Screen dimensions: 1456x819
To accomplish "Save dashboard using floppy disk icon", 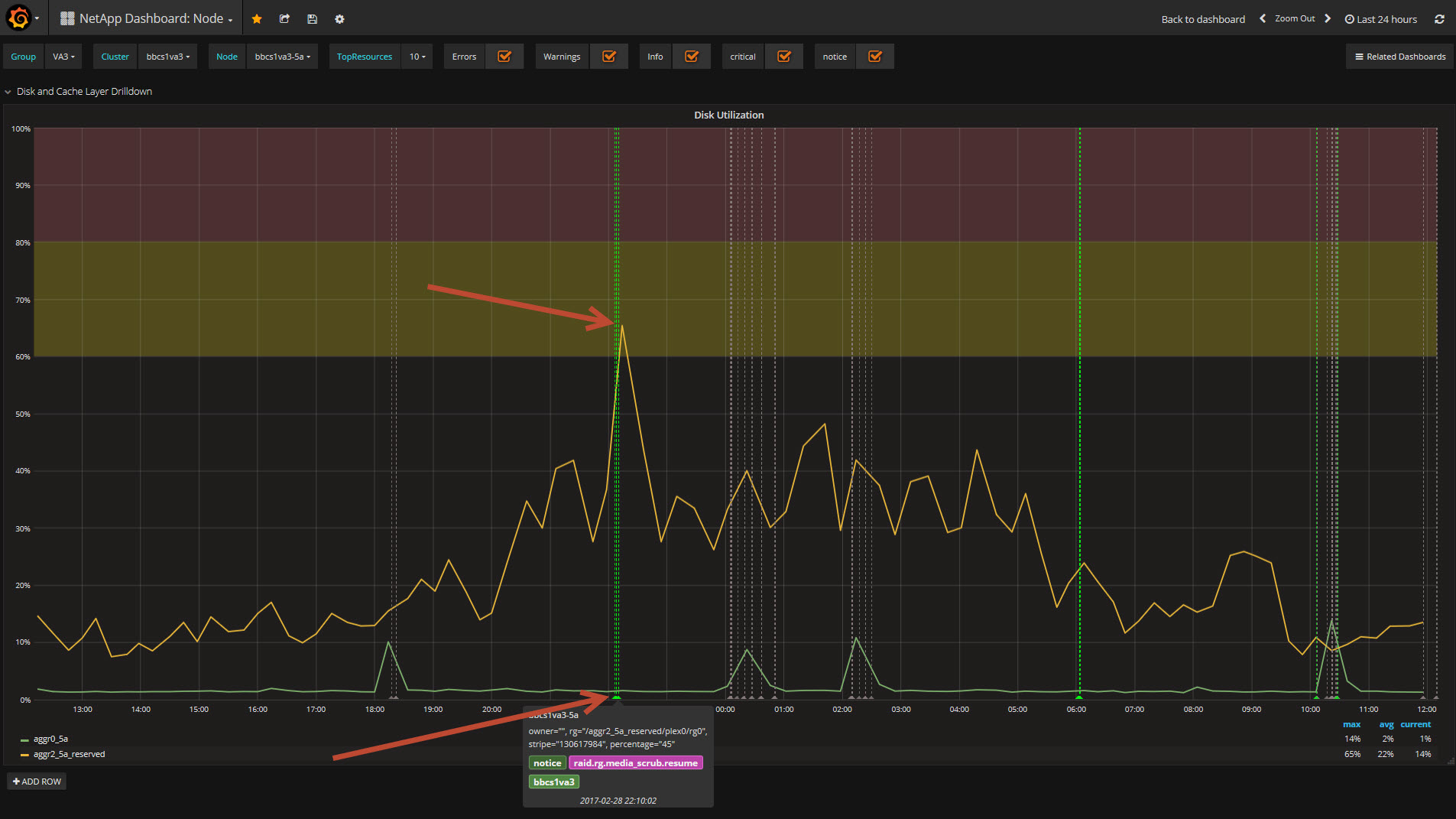I will (312, 19).
